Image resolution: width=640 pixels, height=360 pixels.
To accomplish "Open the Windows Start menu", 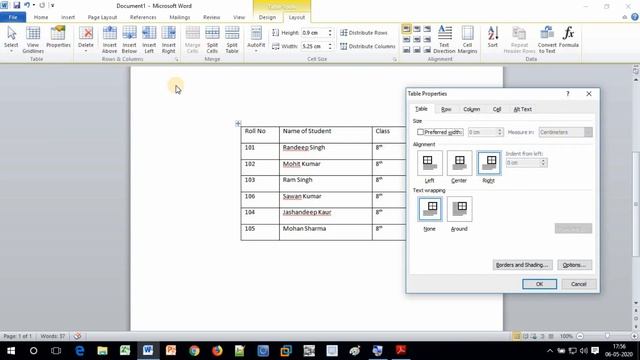I will [11, 350].
